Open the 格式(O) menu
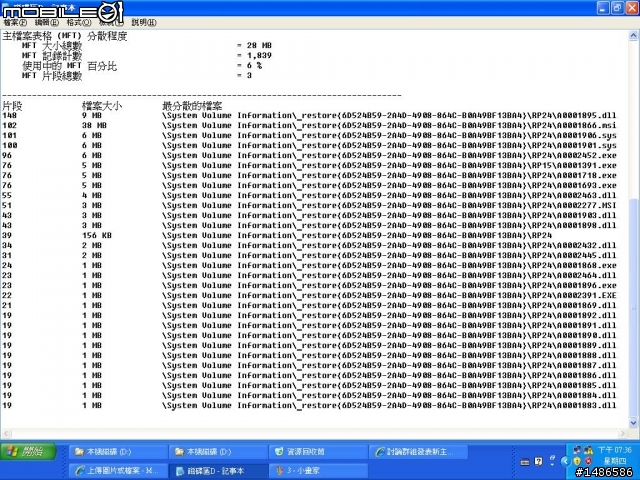640x480 pixels. point(79,22)
